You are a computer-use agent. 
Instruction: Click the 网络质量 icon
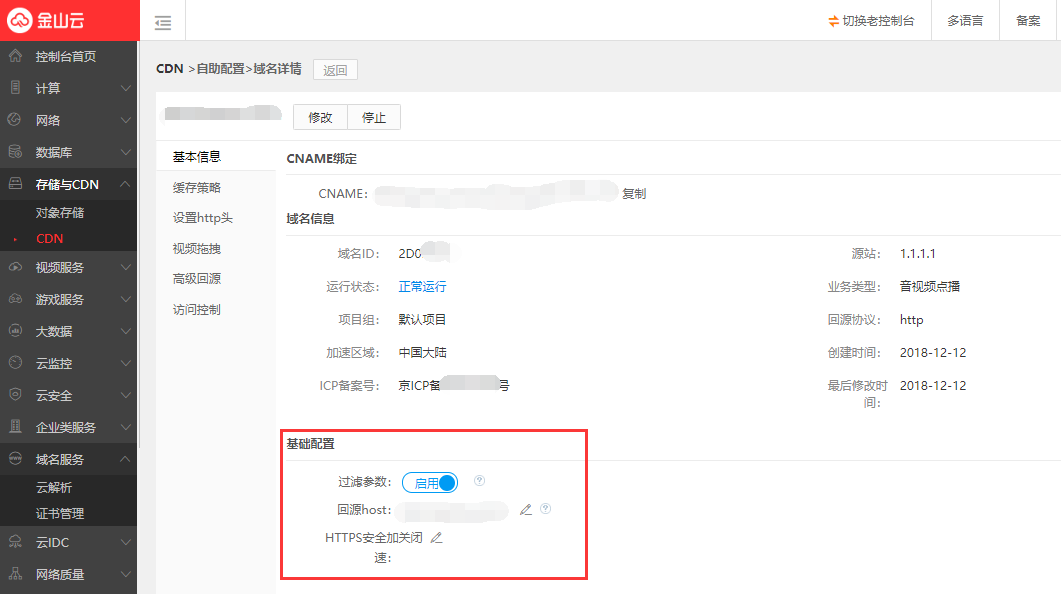point(15,574)
